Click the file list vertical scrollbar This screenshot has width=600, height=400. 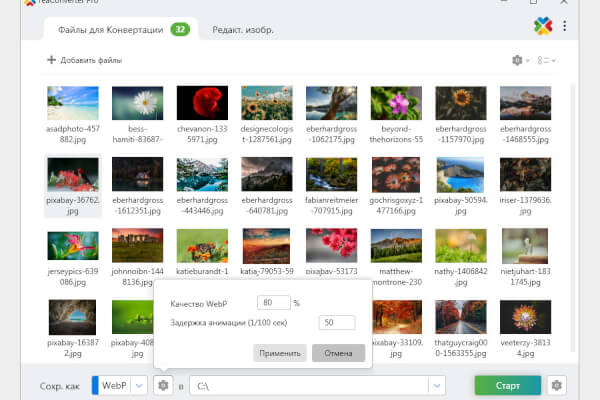point(571,200)
